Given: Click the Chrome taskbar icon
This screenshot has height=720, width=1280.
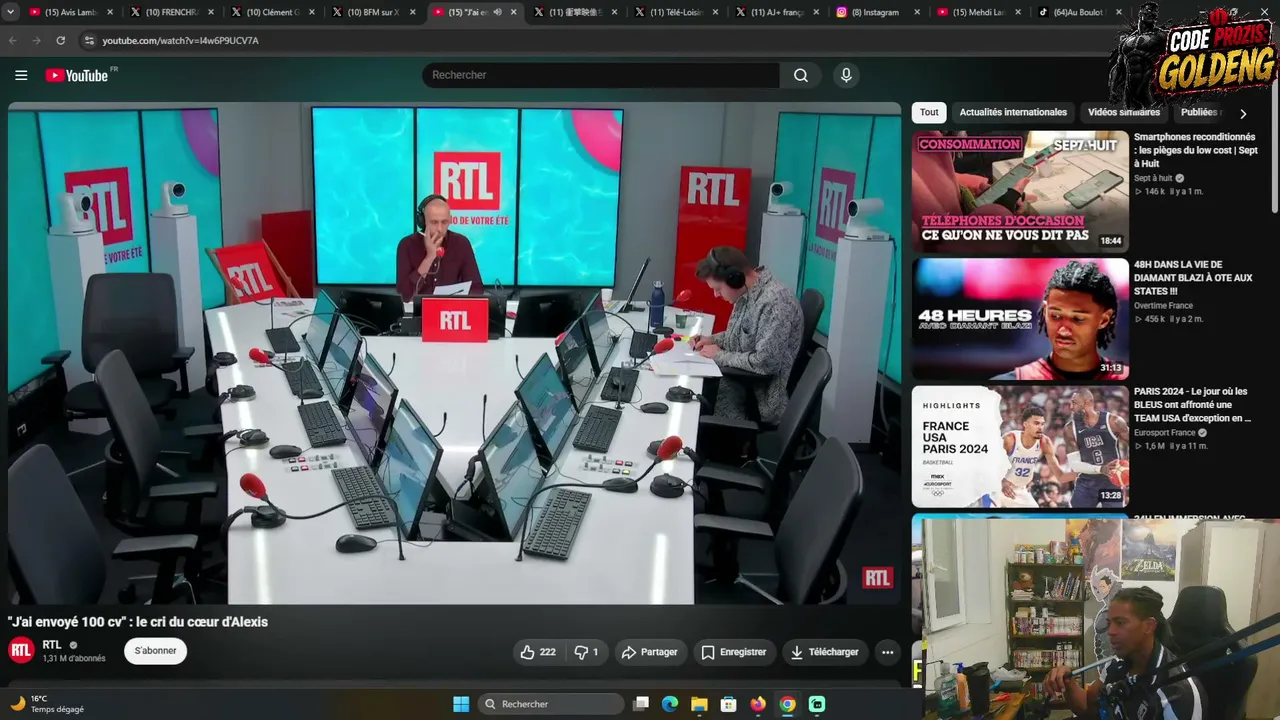Looking at the screenshot, I should click(x=787, y=704).
